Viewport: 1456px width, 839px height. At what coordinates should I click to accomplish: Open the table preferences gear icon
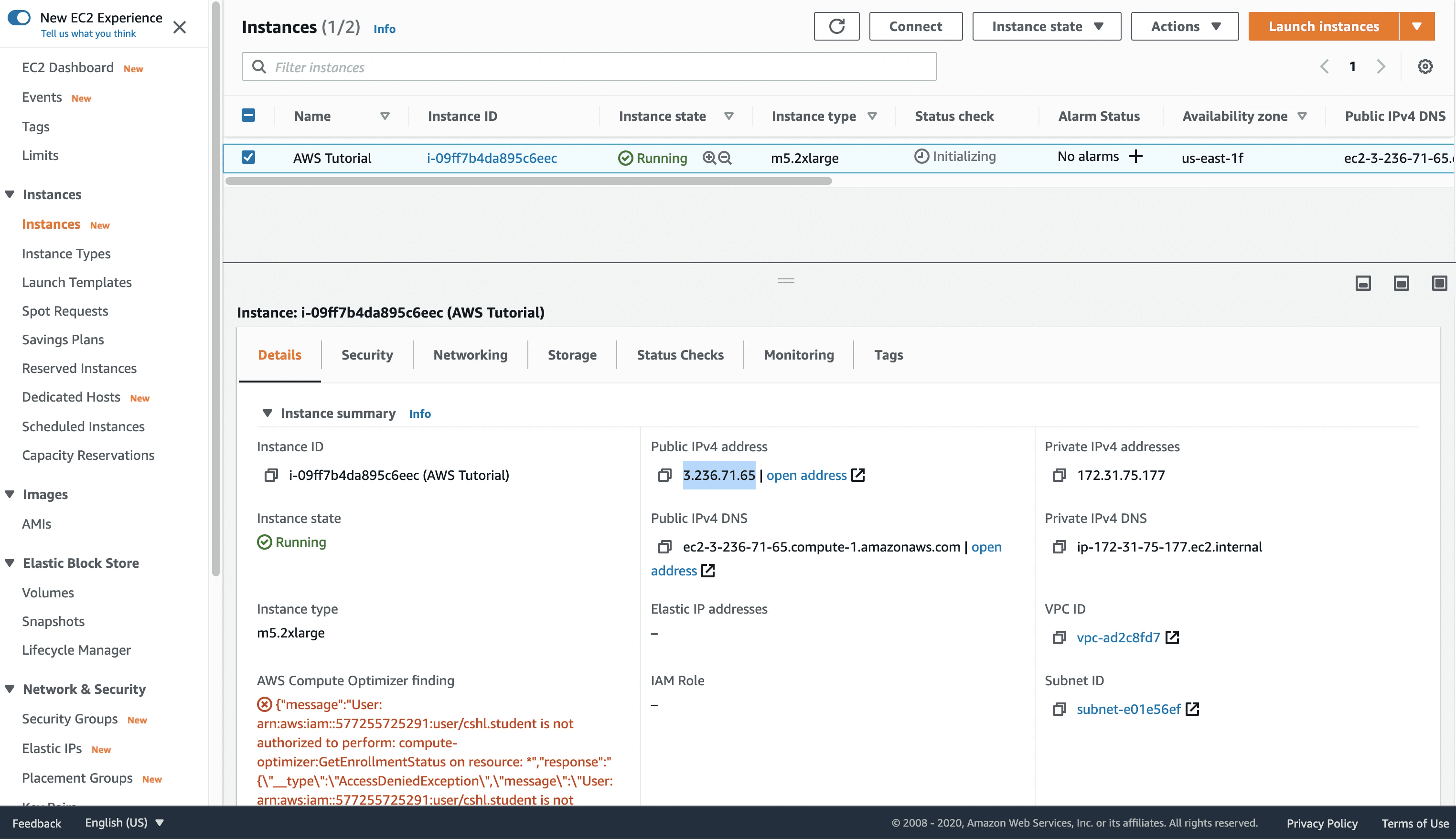click(1425, 67)
